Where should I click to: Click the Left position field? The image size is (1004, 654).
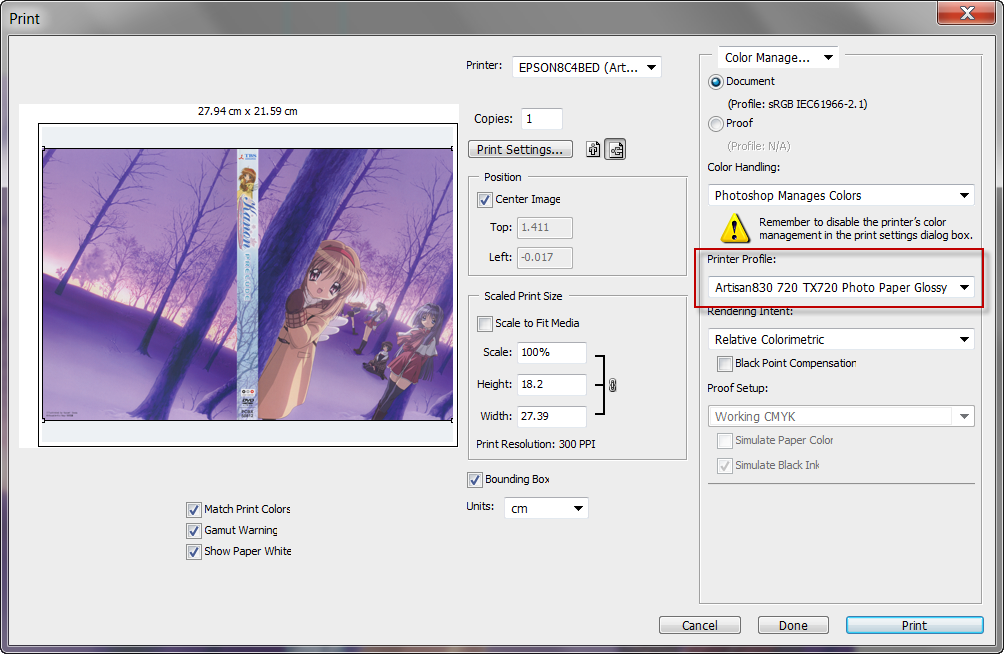pyautogui.click(x=544, y=258)
